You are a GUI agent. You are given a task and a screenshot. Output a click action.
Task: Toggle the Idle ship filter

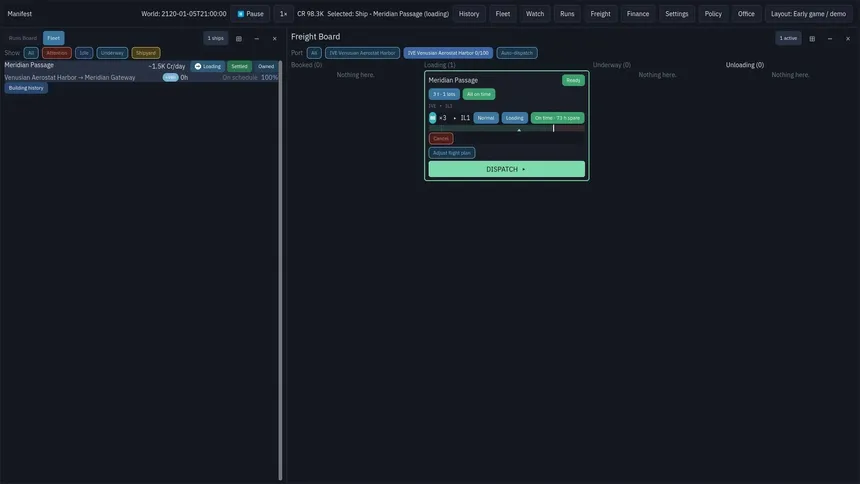[x=84, y=53]
